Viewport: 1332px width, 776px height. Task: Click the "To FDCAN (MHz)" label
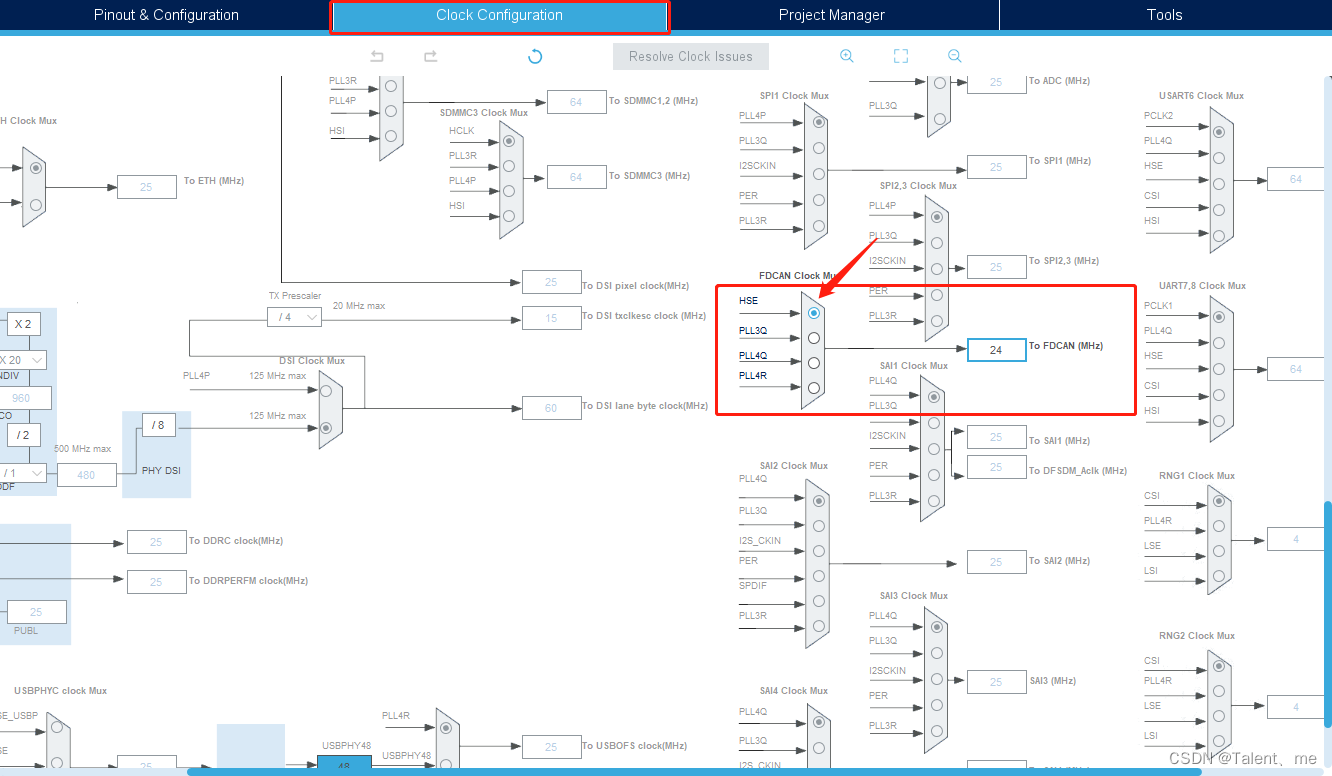tap(1066, 346)
